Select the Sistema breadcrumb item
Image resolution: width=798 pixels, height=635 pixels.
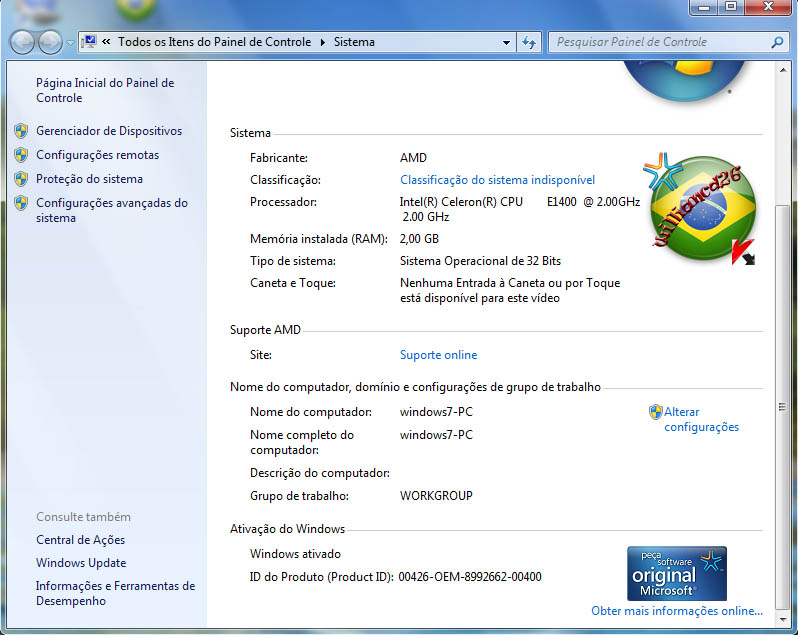click(x=354, y=42)
